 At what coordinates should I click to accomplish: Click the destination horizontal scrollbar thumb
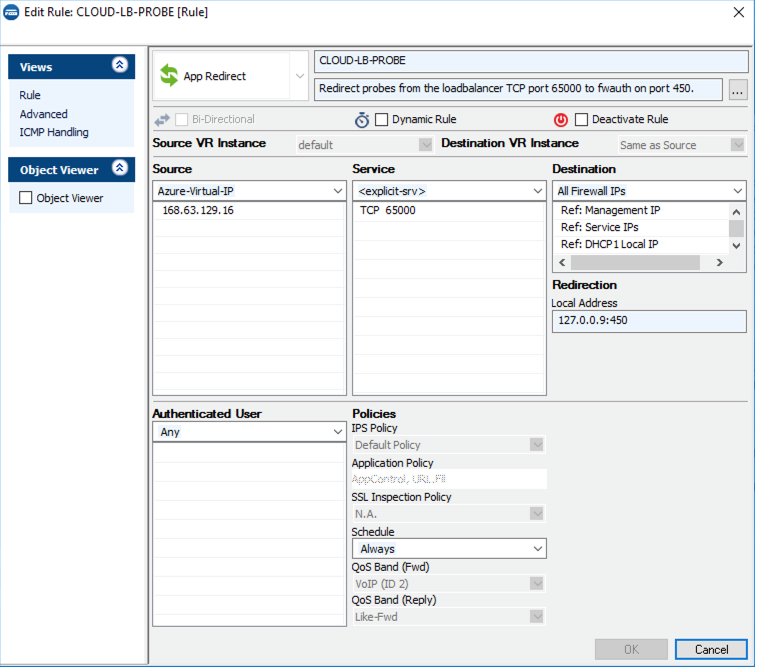click(x=635, y=263)
